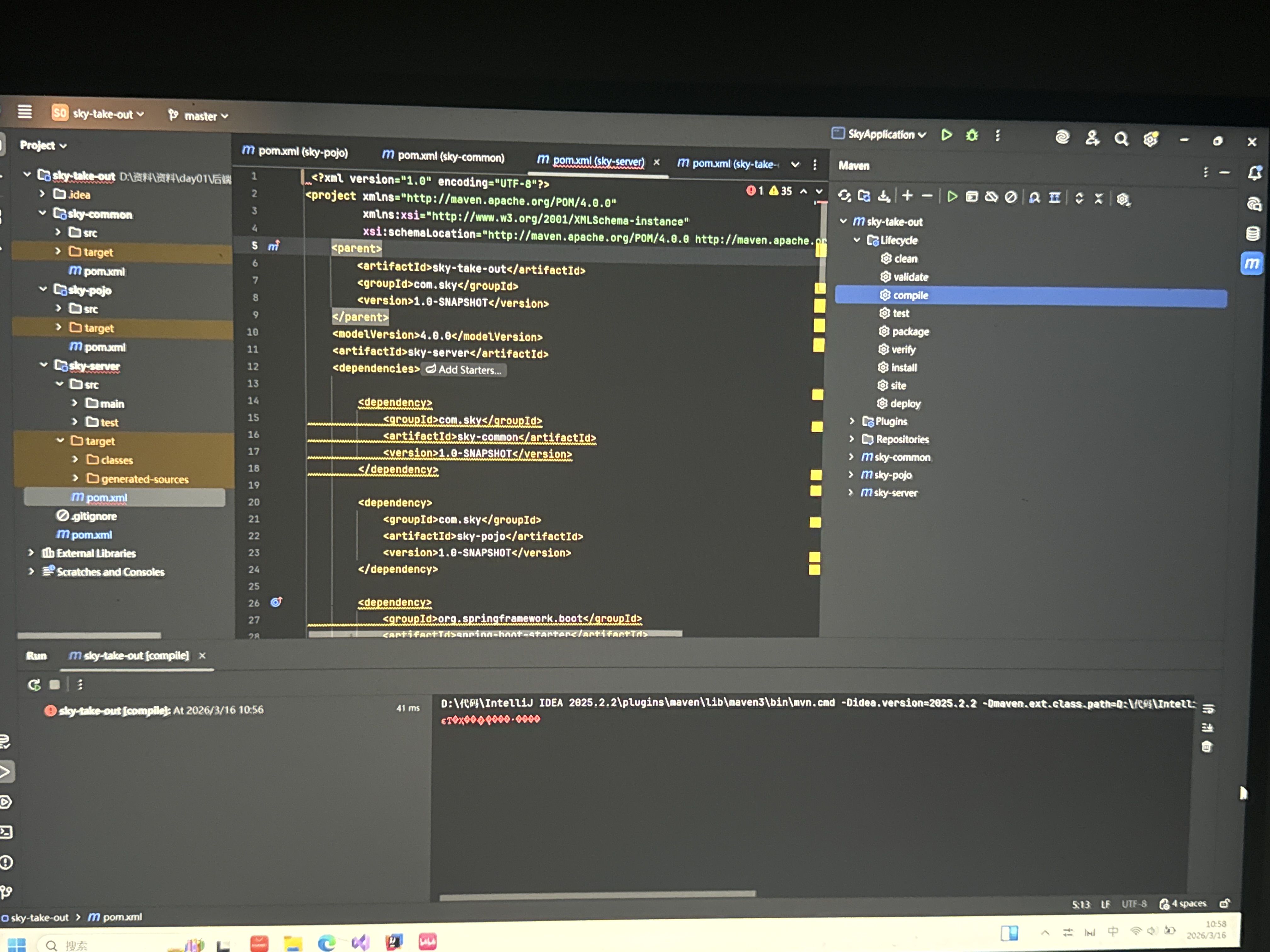Toggle Maven offline mode
The width and height of the screenshot is (1270, 952).
pos(992,197)
